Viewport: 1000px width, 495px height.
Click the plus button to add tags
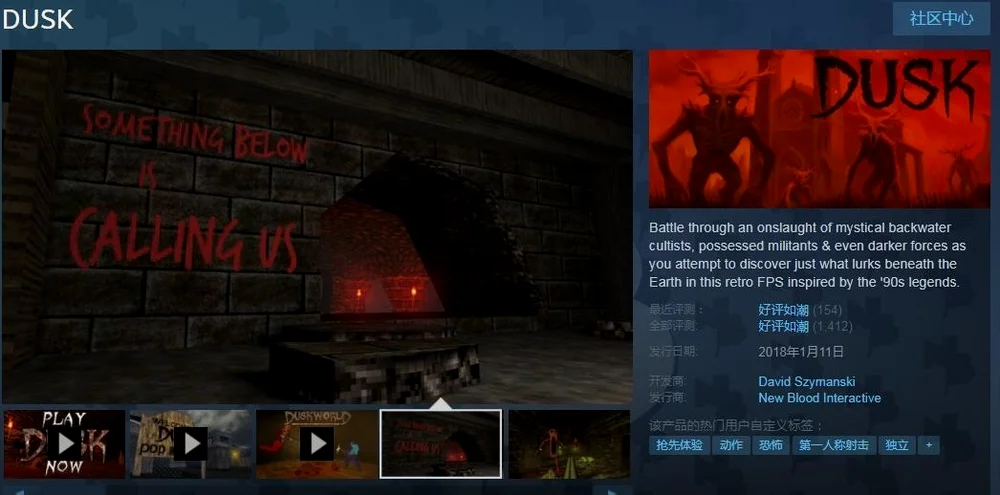(929, 445)
